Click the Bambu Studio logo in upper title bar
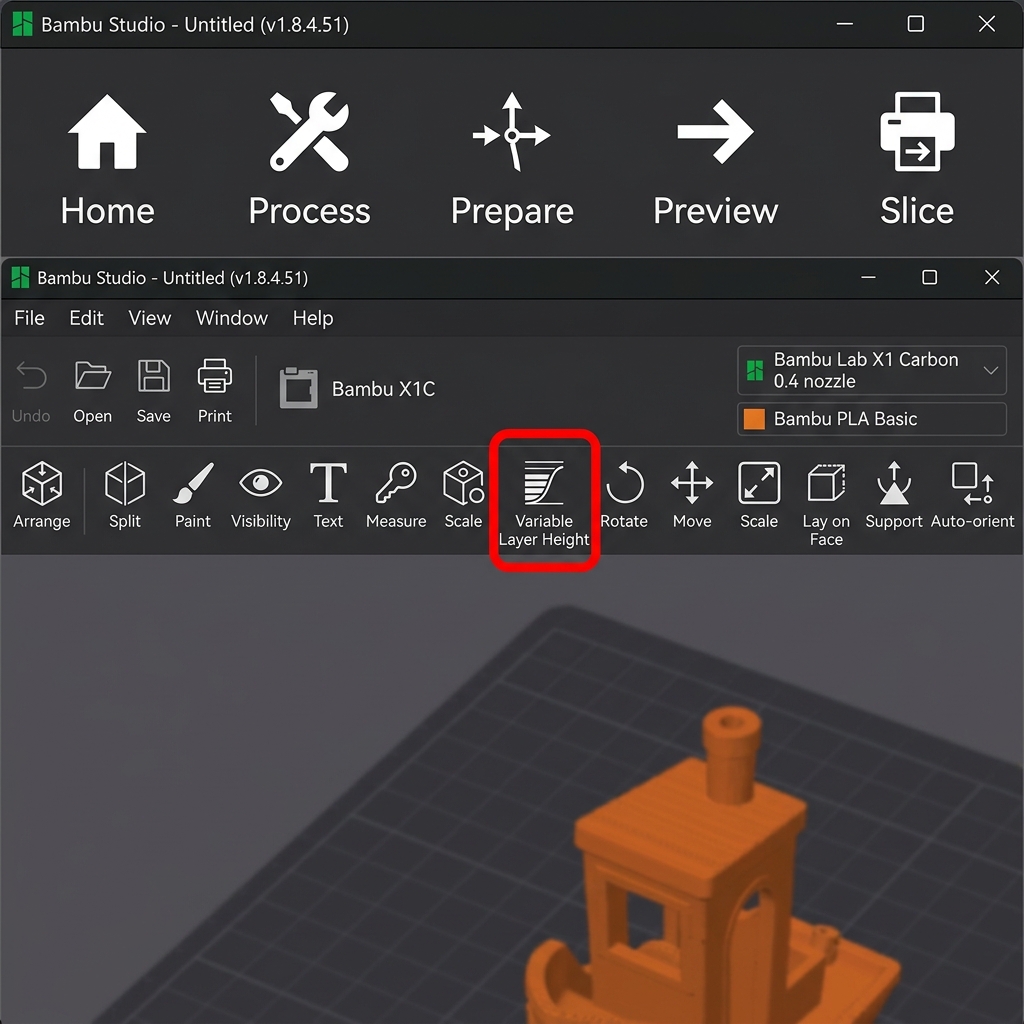This screenshot has height=1024, width=1024. click(x=22, y=24)
